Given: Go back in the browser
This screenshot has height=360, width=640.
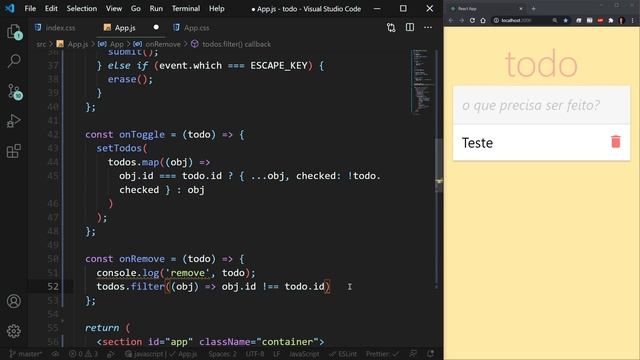Looking at the screenshot, I should tap(451, 20).
